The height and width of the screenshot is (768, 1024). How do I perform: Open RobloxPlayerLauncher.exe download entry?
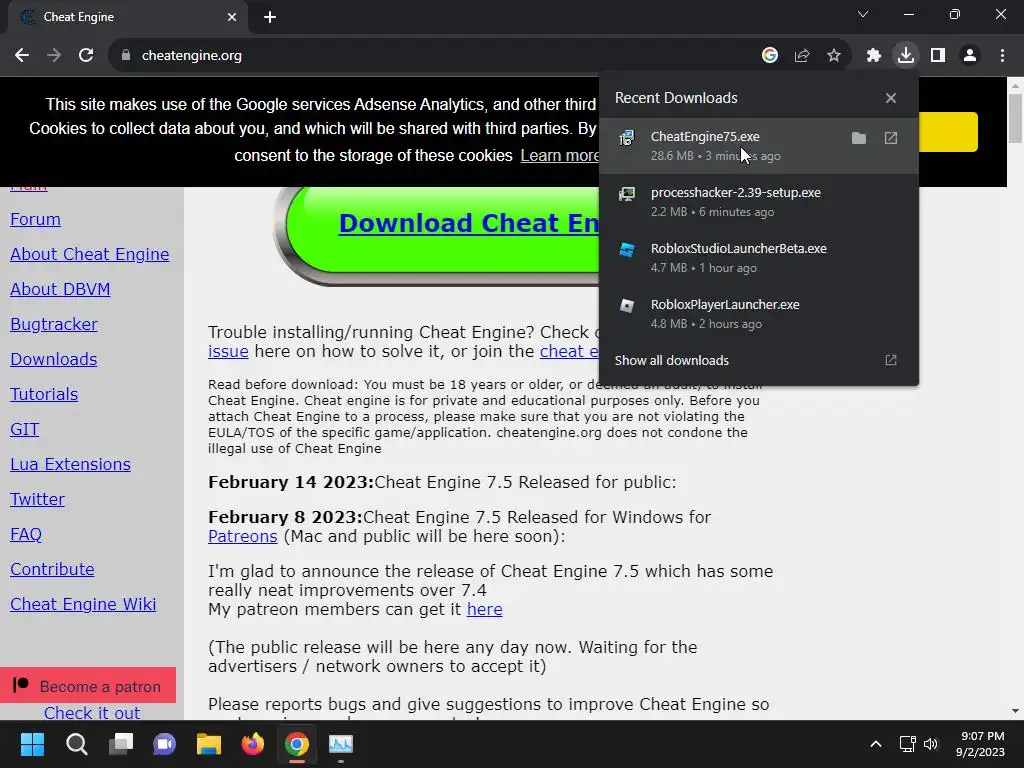pos(758,313)
